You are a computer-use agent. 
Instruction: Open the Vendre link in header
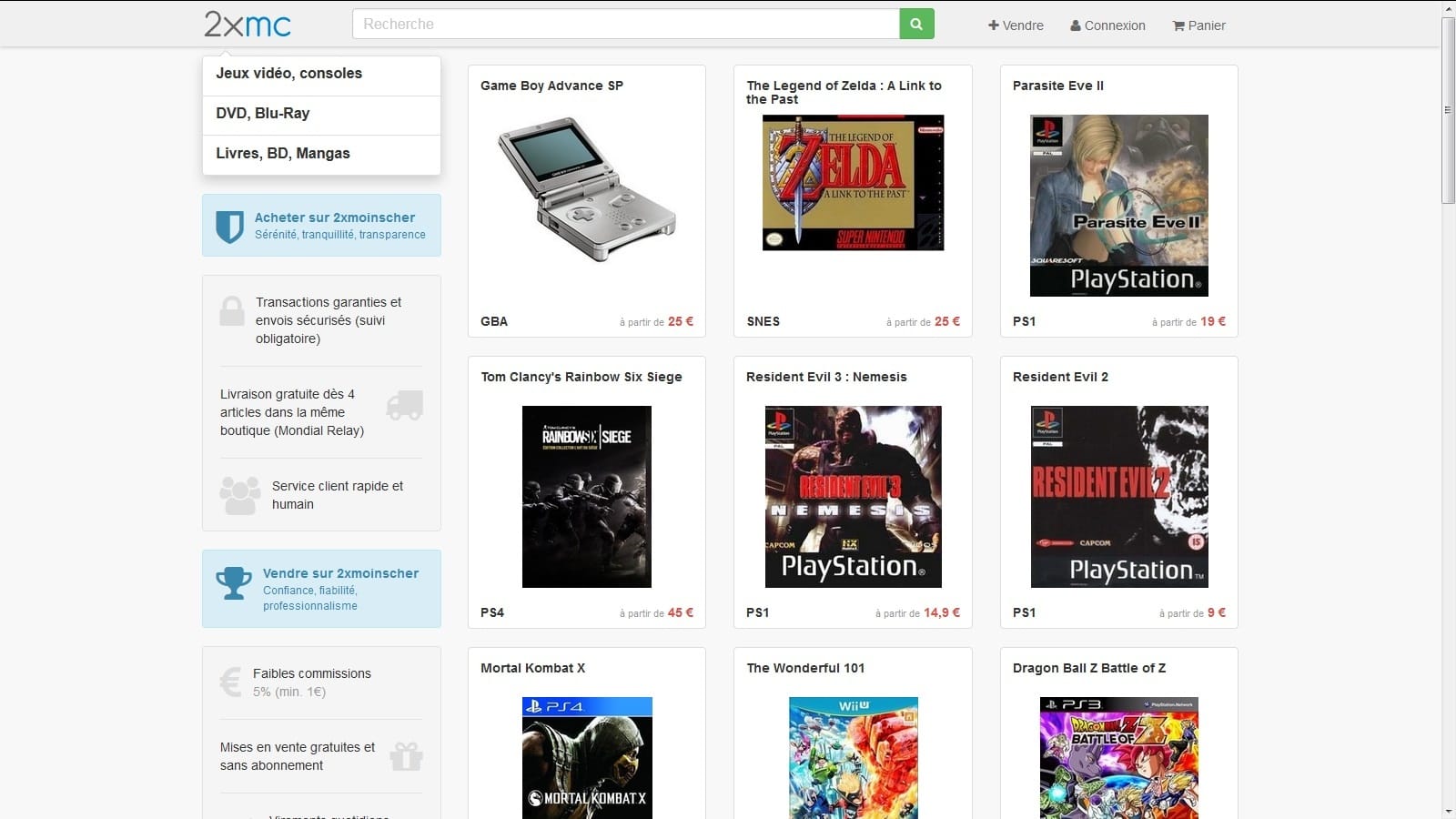click(1016, 25)
